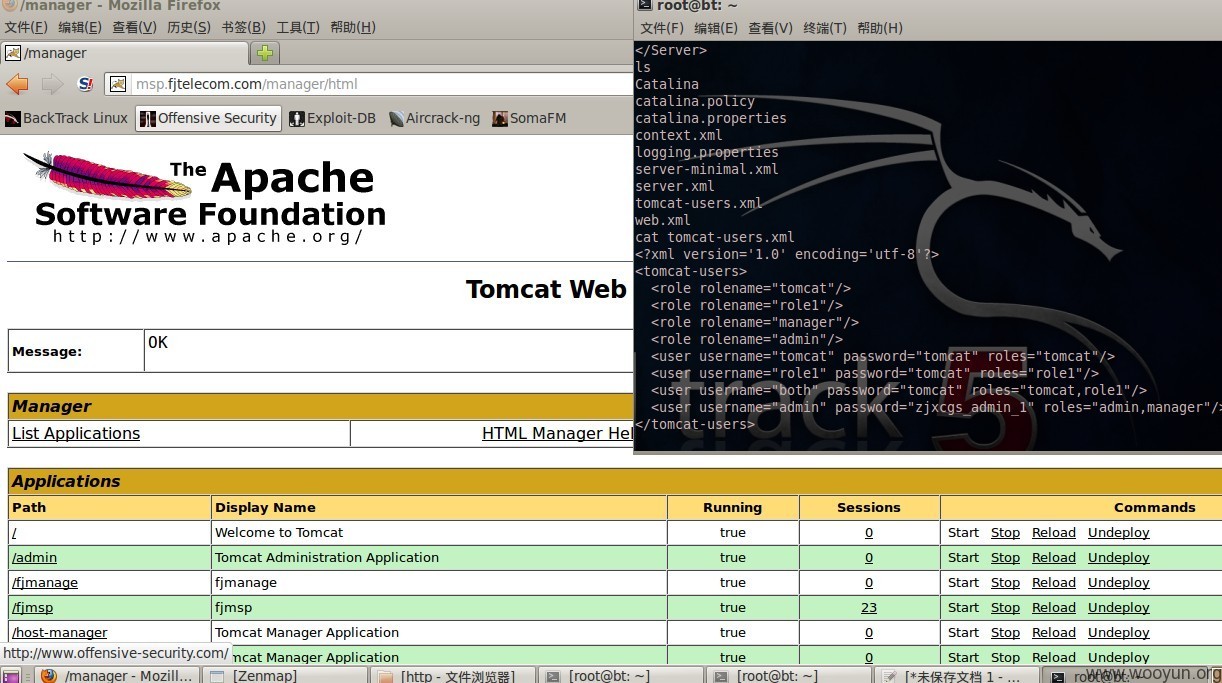Stop the /host-manager application
The width and height of the screenshot is (1222, 683).
point(1005,633)
